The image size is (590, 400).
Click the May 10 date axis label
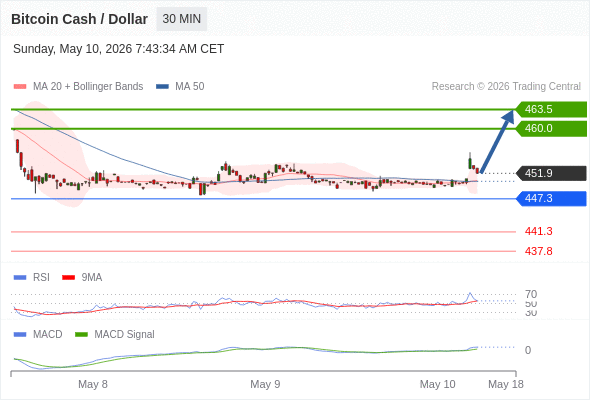coord(438,384)
